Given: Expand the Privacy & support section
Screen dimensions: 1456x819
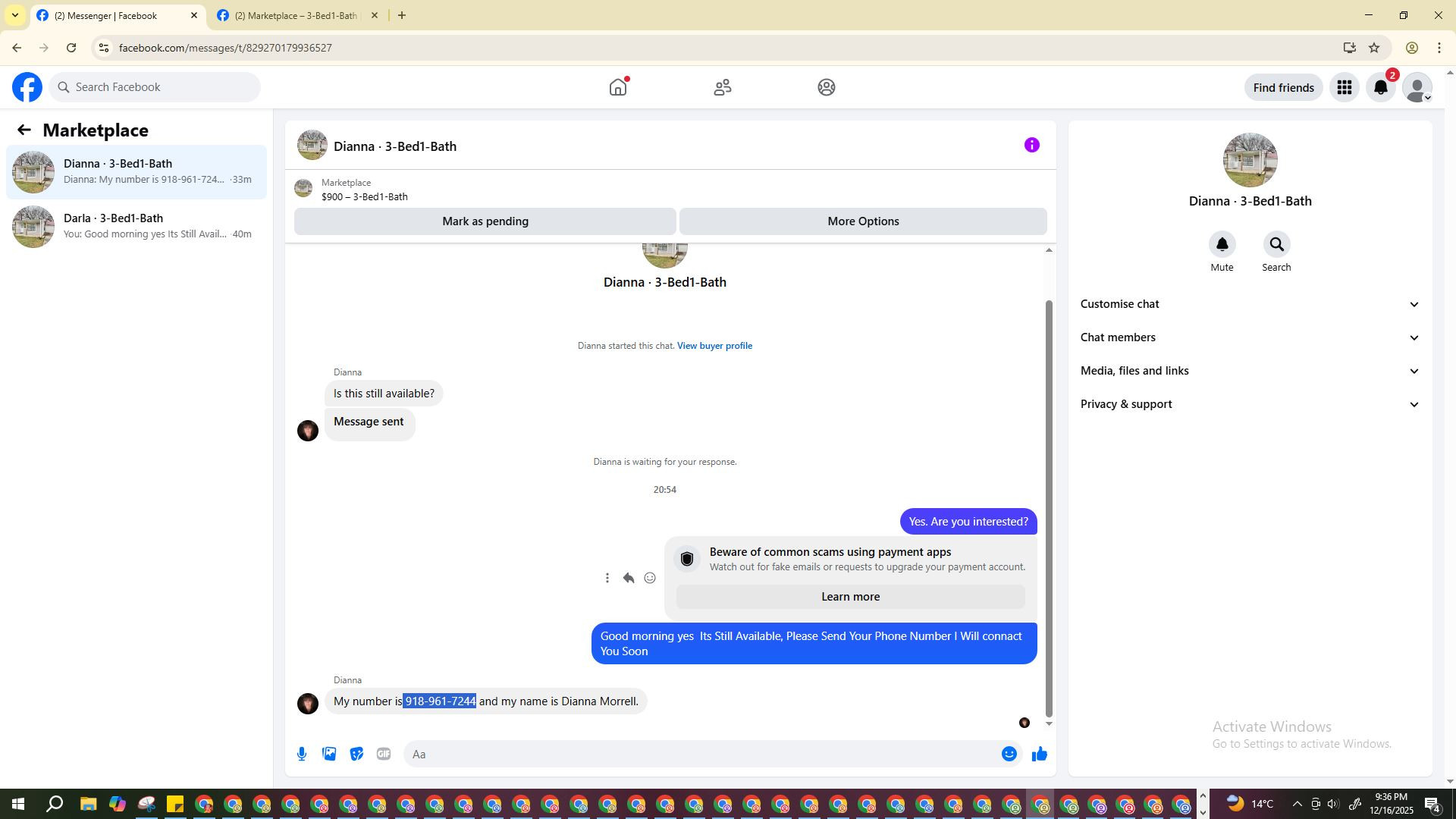Looking at the screenshot, I should tap(1250, 404).
